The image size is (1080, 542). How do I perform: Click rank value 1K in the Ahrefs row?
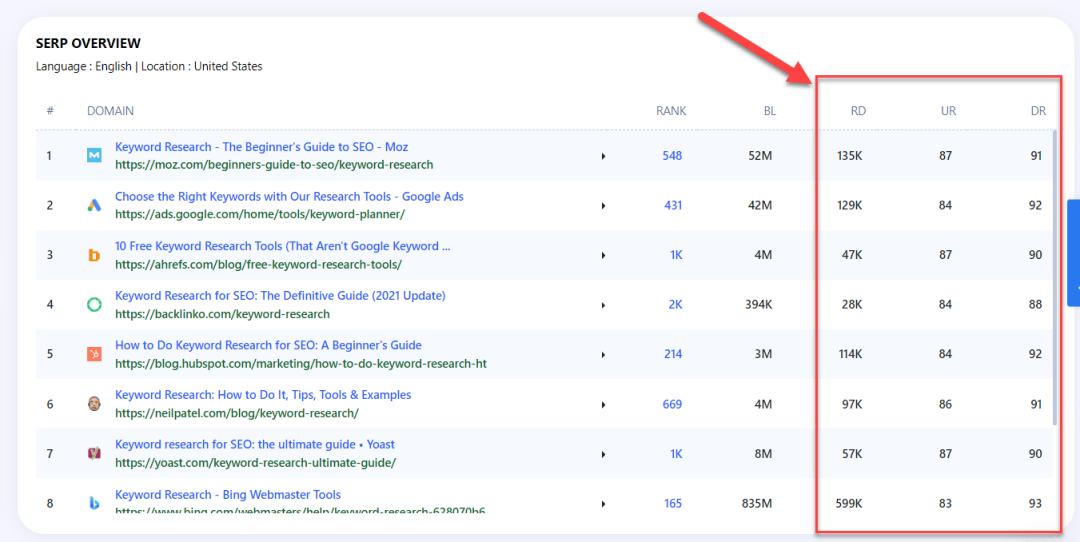pos(676,255)
